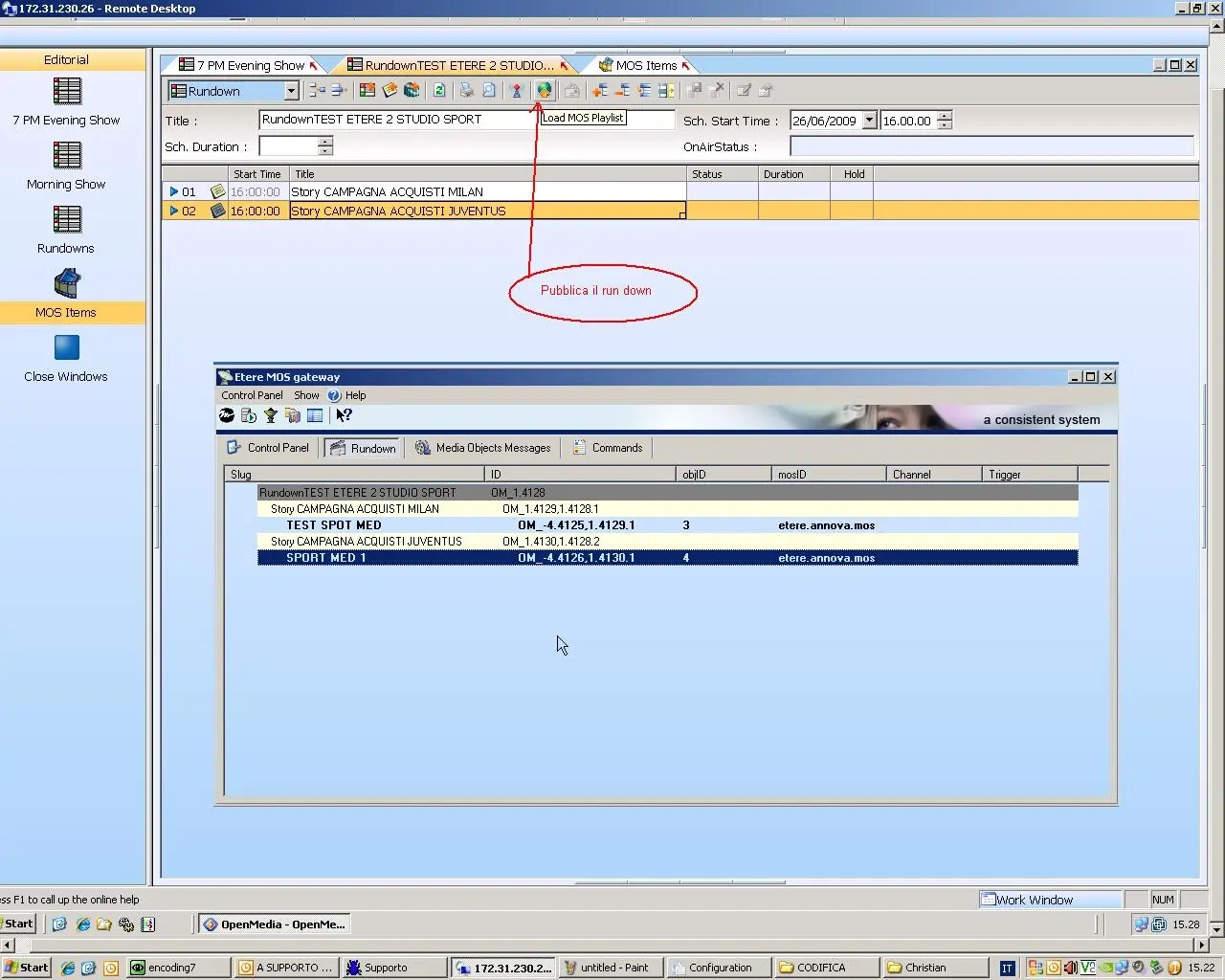Click the print preview magnifier icon
The width and height of the screenshot is (1225, 980).
point(489,90)
